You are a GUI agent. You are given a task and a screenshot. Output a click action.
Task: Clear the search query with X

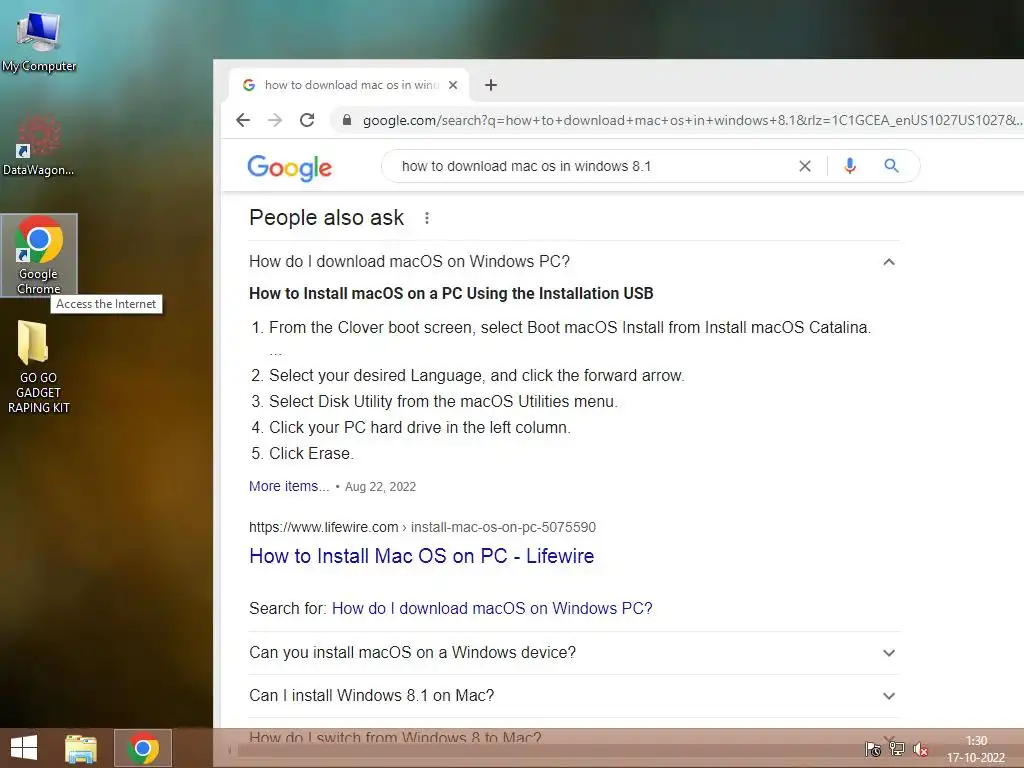tap(805, 166)
